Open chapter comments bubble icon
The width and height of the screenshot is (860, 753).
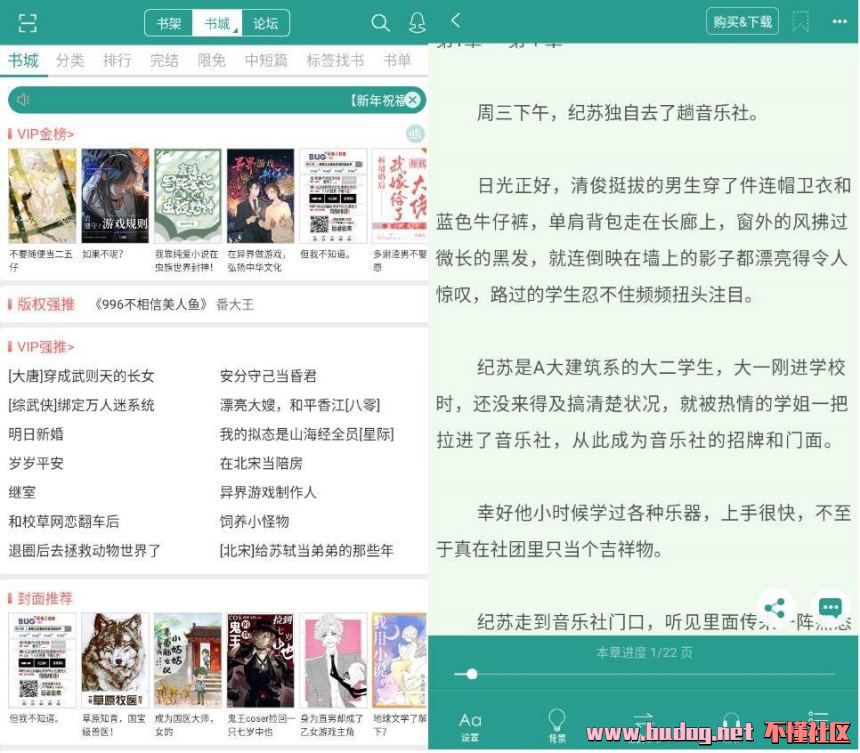click(829, 607)
